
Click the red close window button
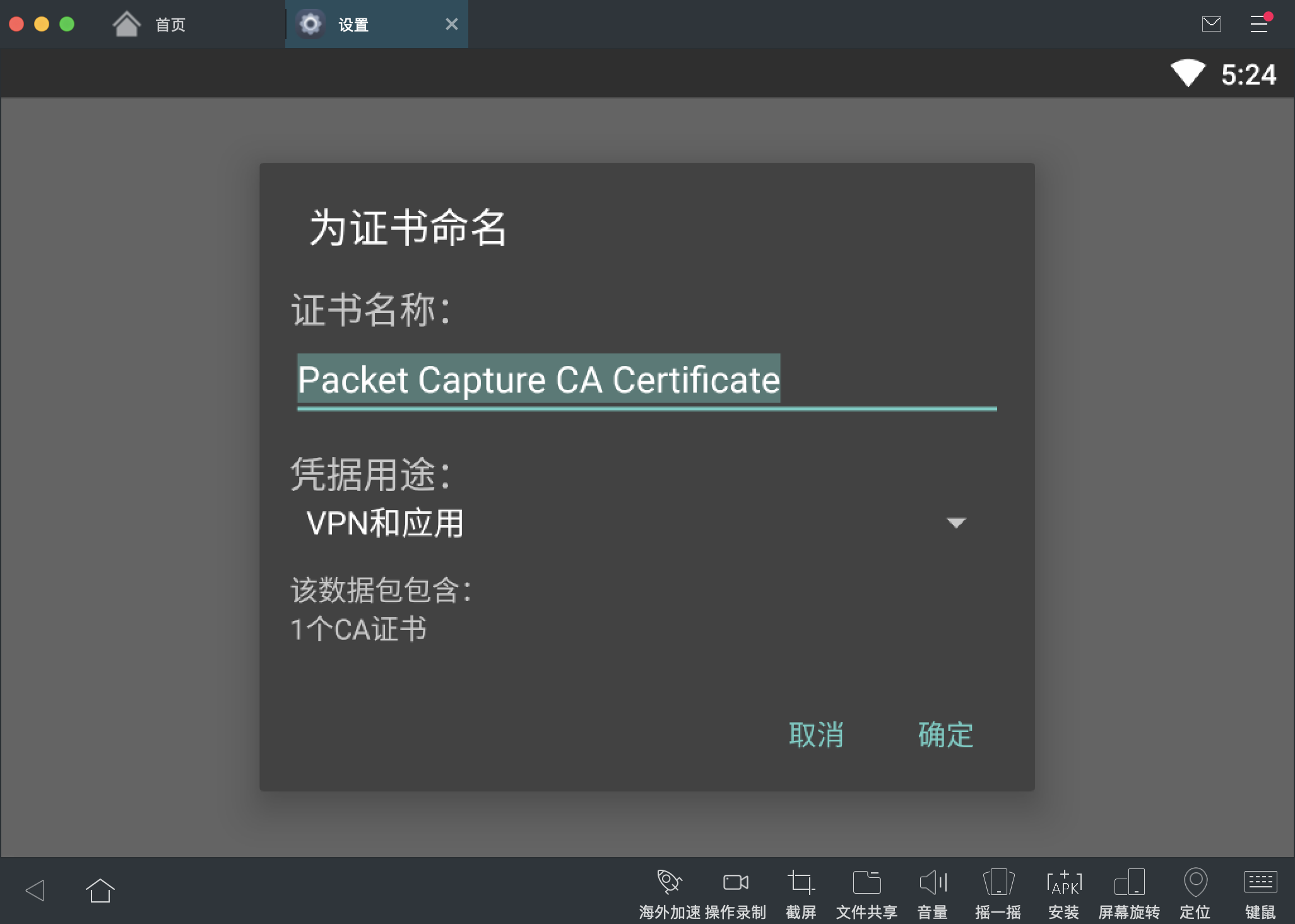tap(16, 24)
